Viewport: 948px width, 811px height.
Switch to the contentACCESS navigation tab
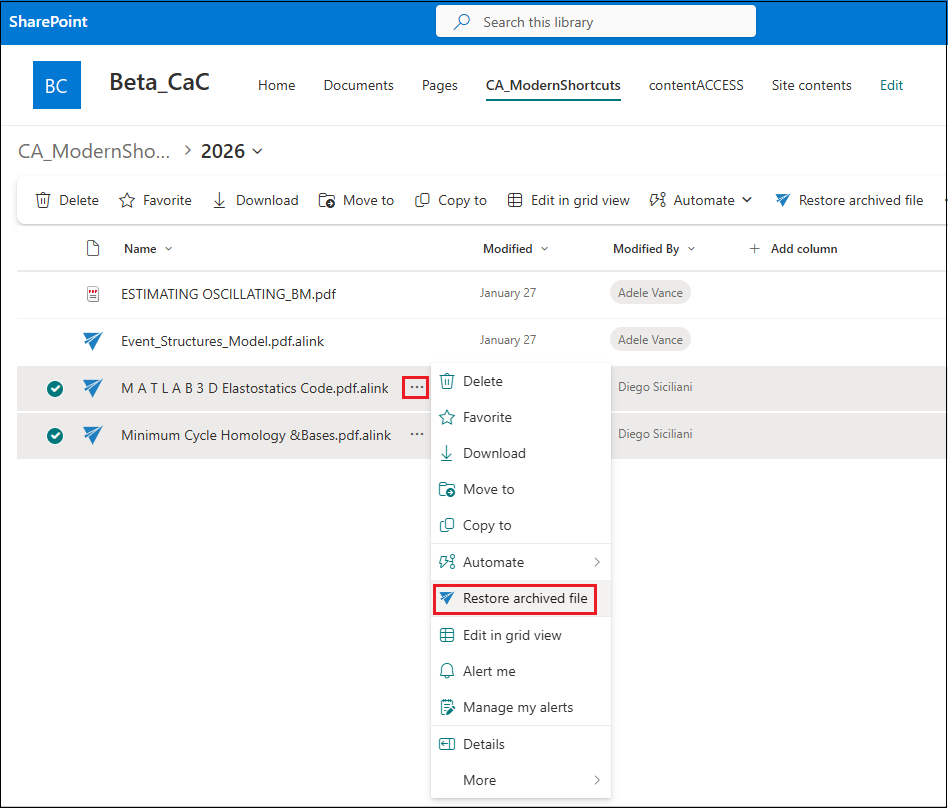696,85
